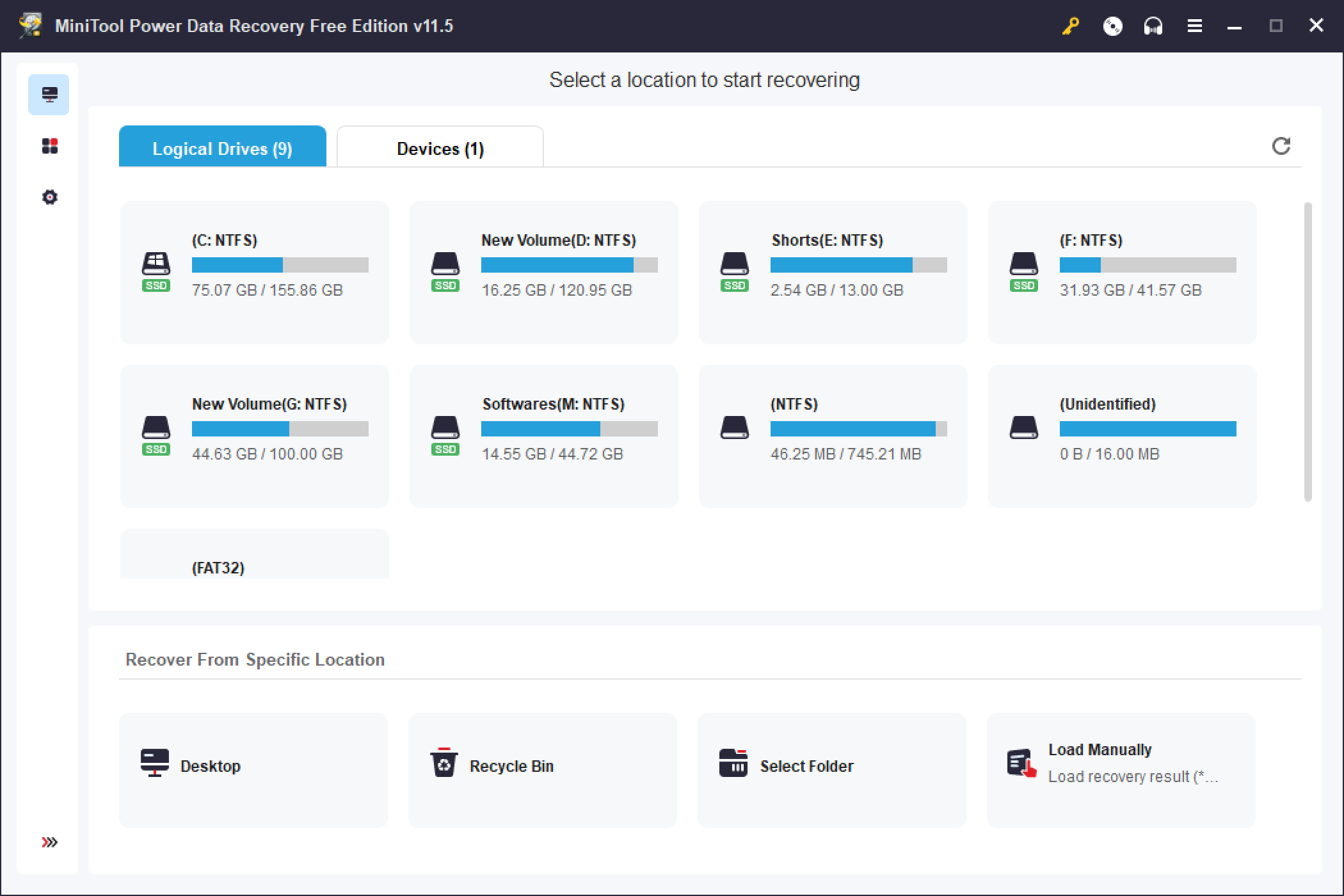Click the Softwares M: usage bar
1344x896 pixels.
[x=570, y=429]
